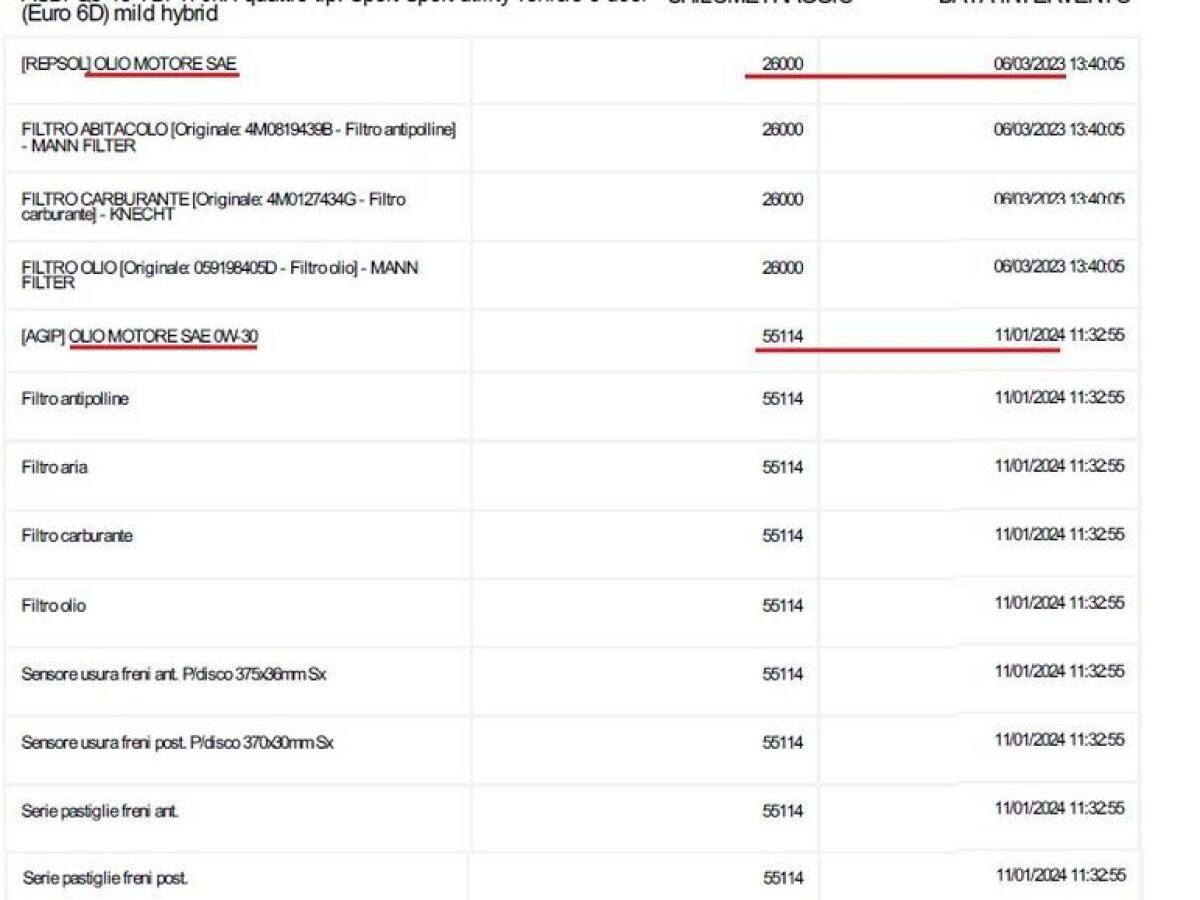
Task: Click the Filtro aria entry
Action: click(x=54, y=467)
